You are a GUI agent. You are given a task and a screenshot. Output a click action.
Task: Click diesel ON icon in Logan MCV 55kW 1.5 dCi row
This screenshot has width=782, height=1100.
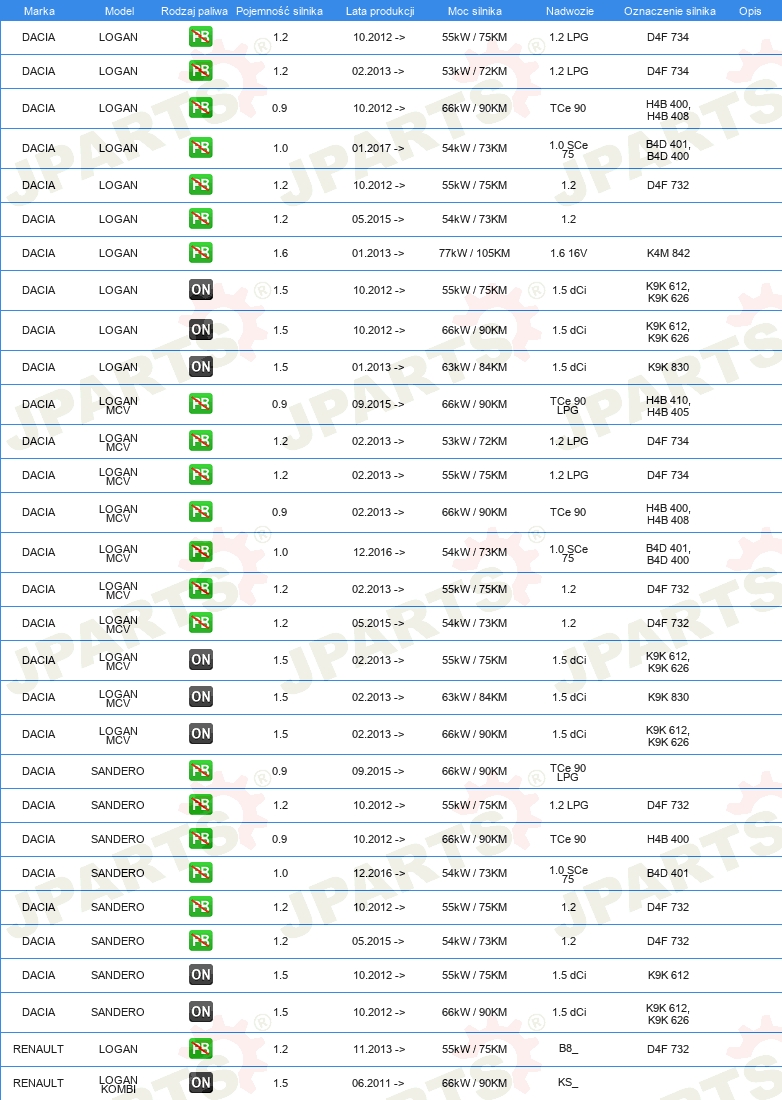(x=201, y=660)
